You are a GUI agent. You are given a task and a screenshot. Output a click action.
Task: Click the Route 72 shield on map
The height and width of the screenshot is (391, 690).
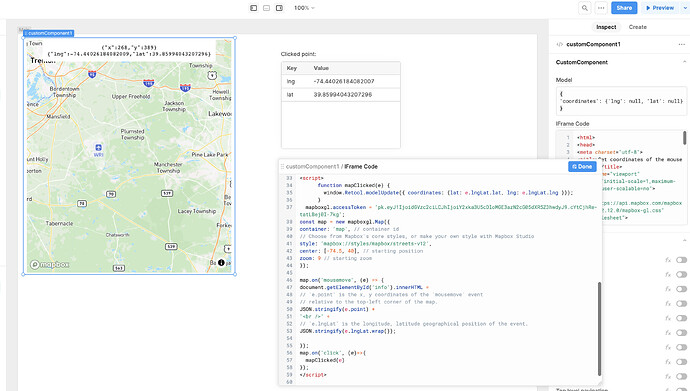coord(82,203)
